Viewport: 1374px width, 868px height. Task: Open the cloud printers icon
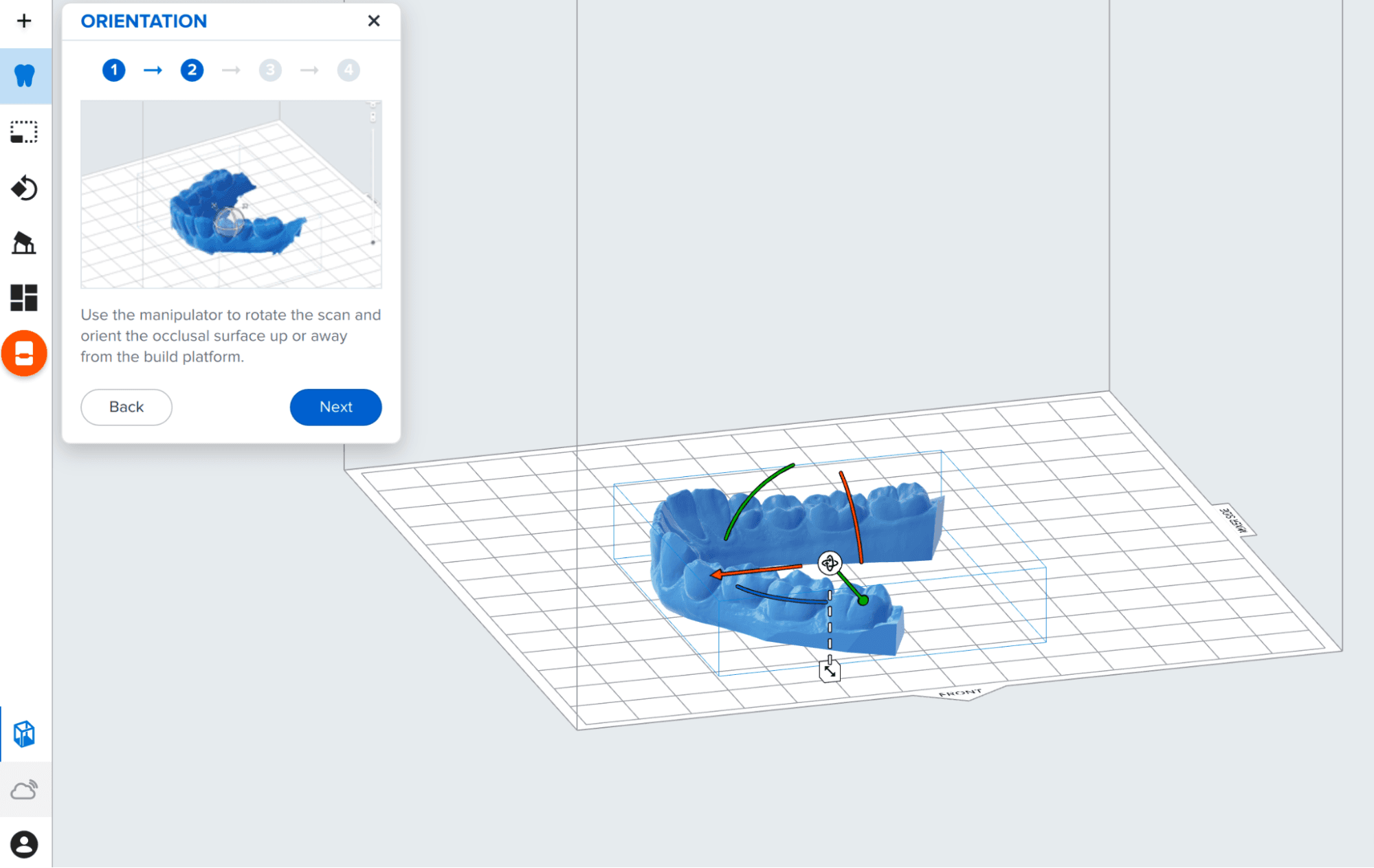[24, 790]
